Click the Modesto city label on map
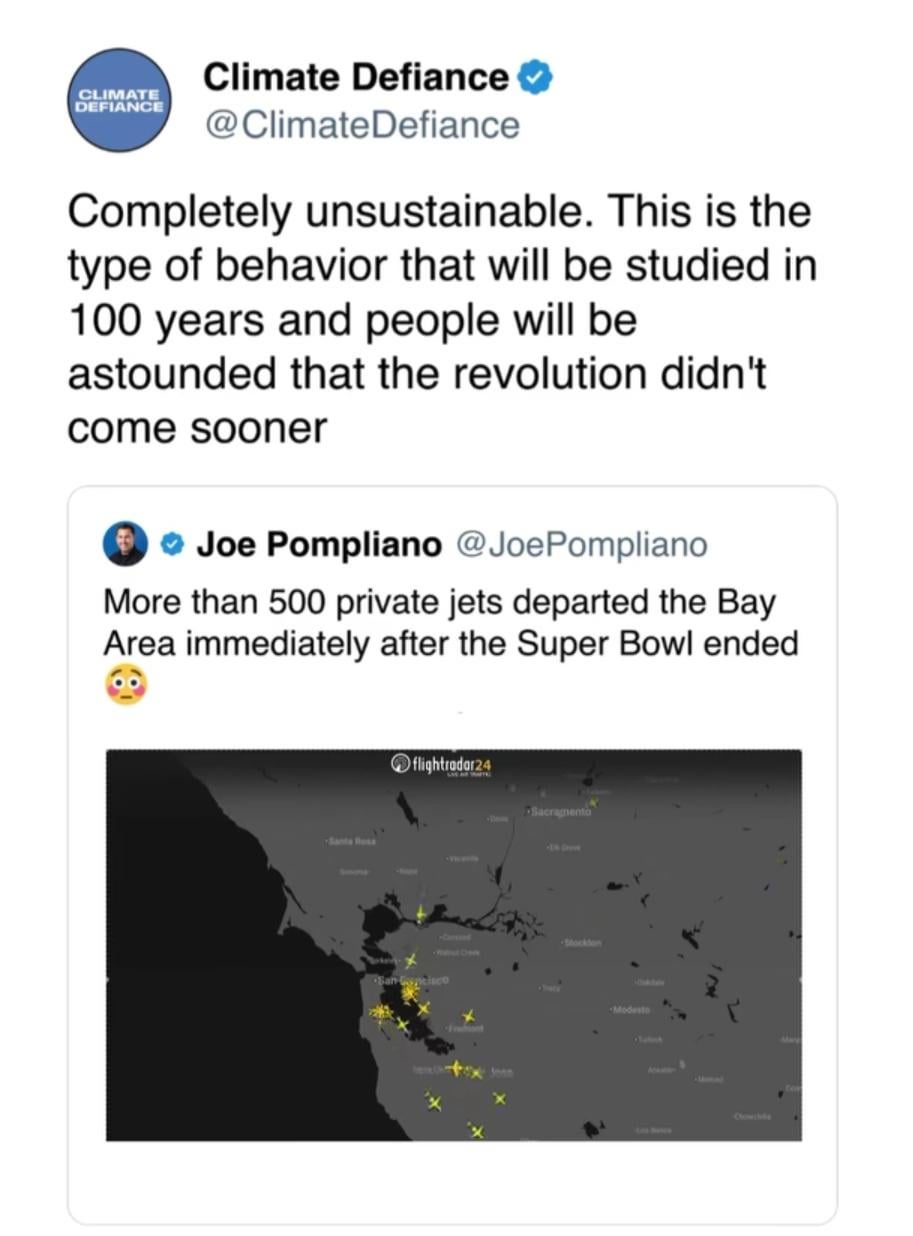913x1236 pixels. (630, 1010)
